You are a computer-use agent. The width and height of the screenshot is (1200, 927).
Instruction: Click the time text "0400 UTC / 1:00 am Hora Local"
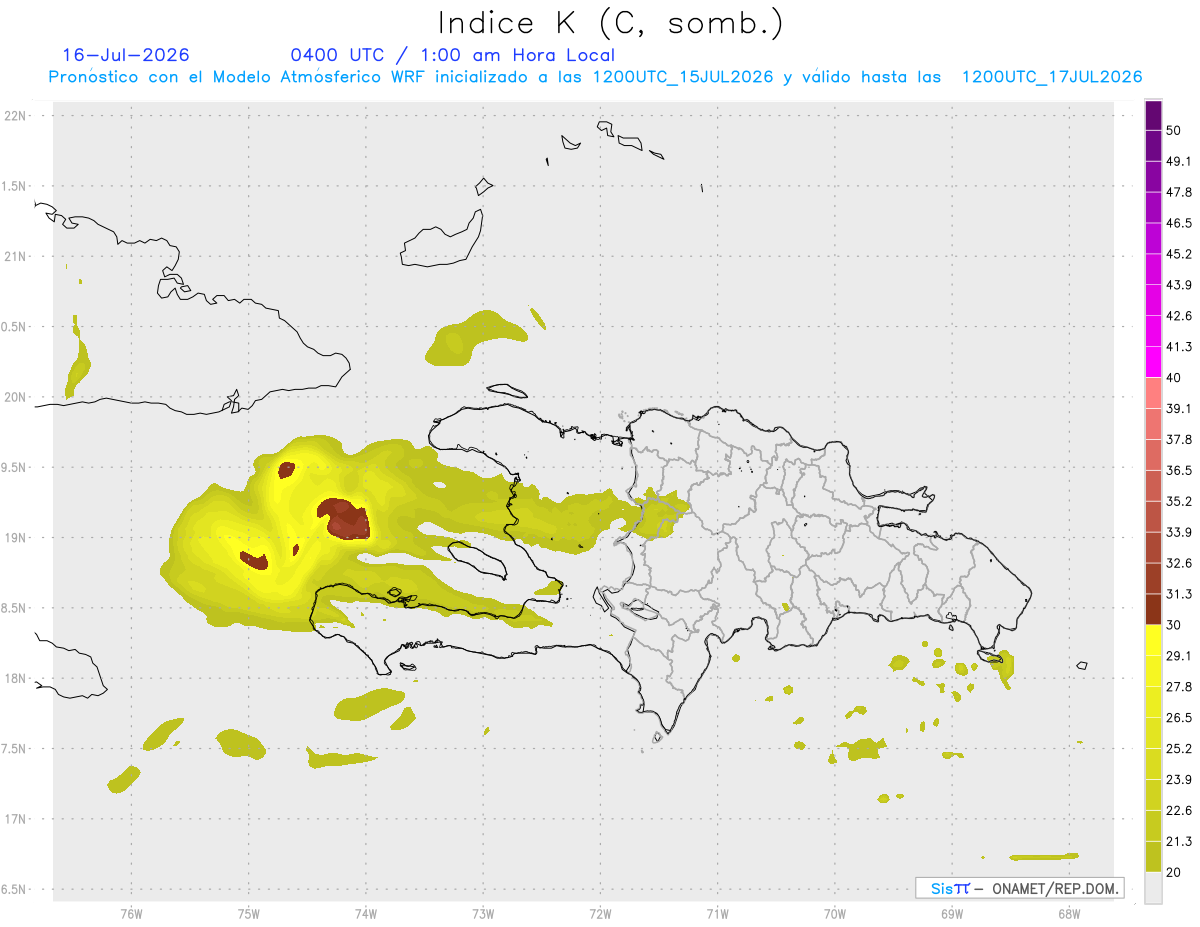click(452, 55)
